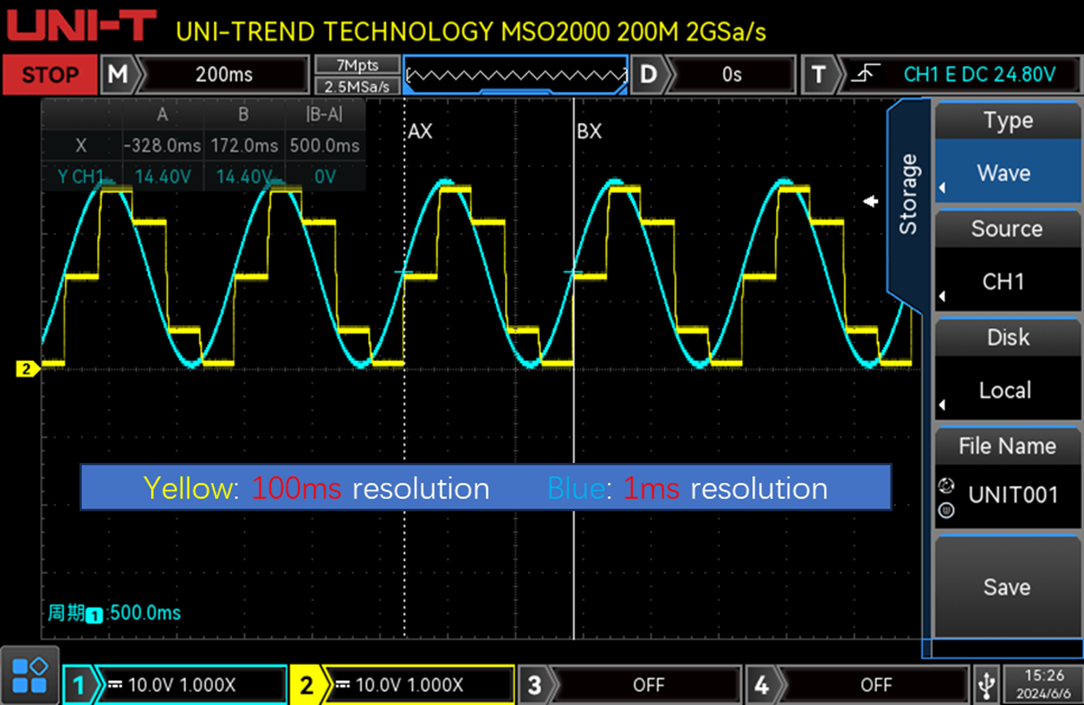Select the M horizontal timebase icon
Image resolution: width=1084 pixels, height=705 pixels.
tap(118, 74)
